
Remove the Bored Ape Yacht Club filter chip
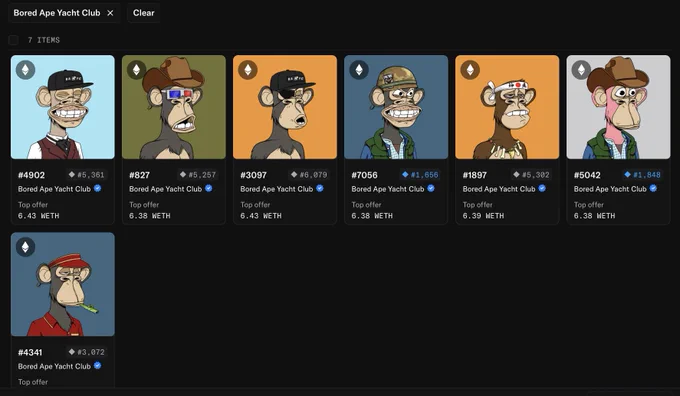click(x=110, y=13)
